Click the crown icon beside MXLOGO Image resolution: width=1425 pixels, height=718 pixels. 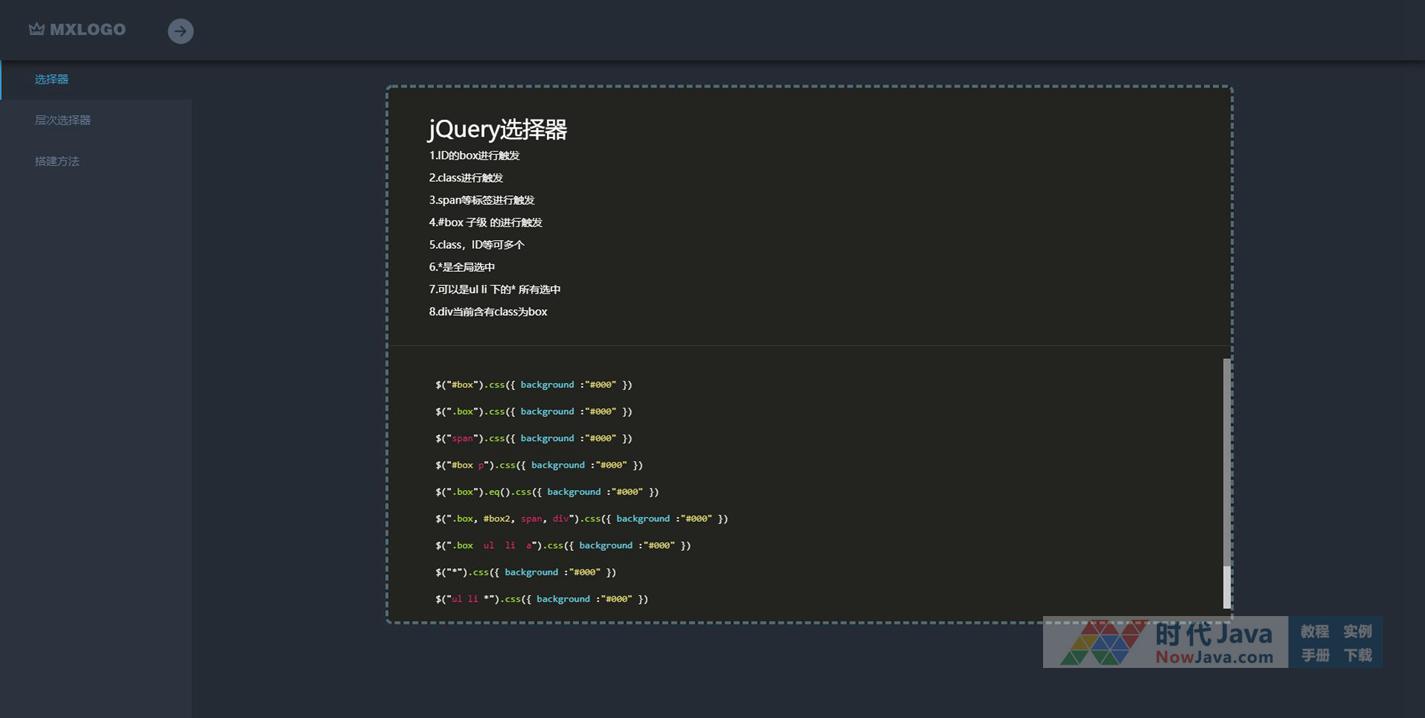point(37,30)
